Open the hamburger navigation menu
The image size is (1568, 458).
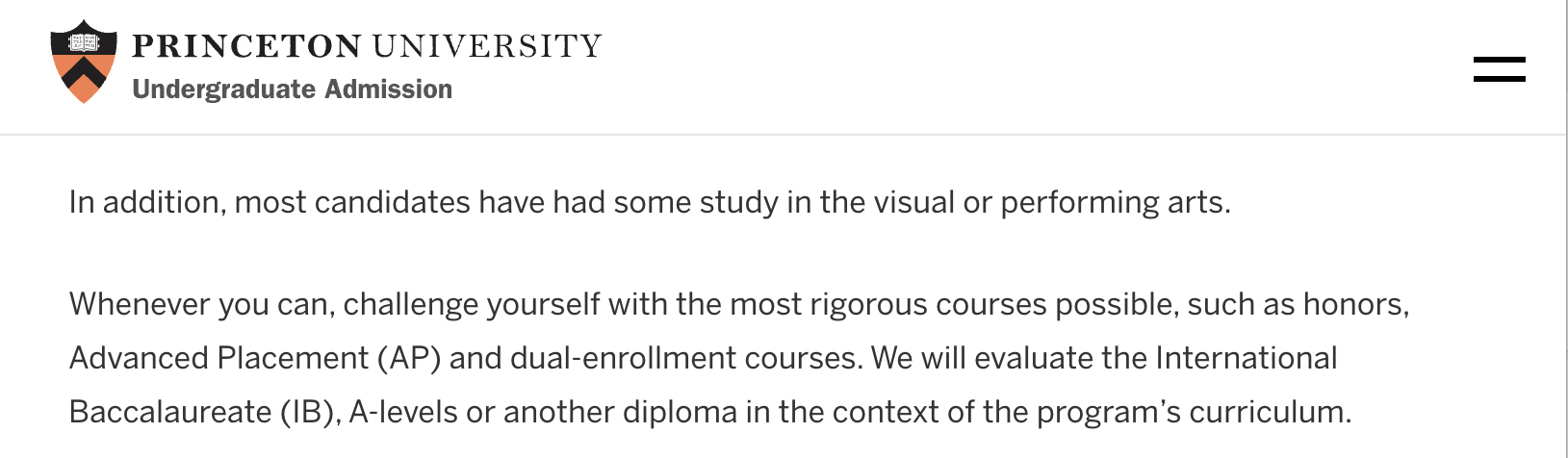point(1499,69)
